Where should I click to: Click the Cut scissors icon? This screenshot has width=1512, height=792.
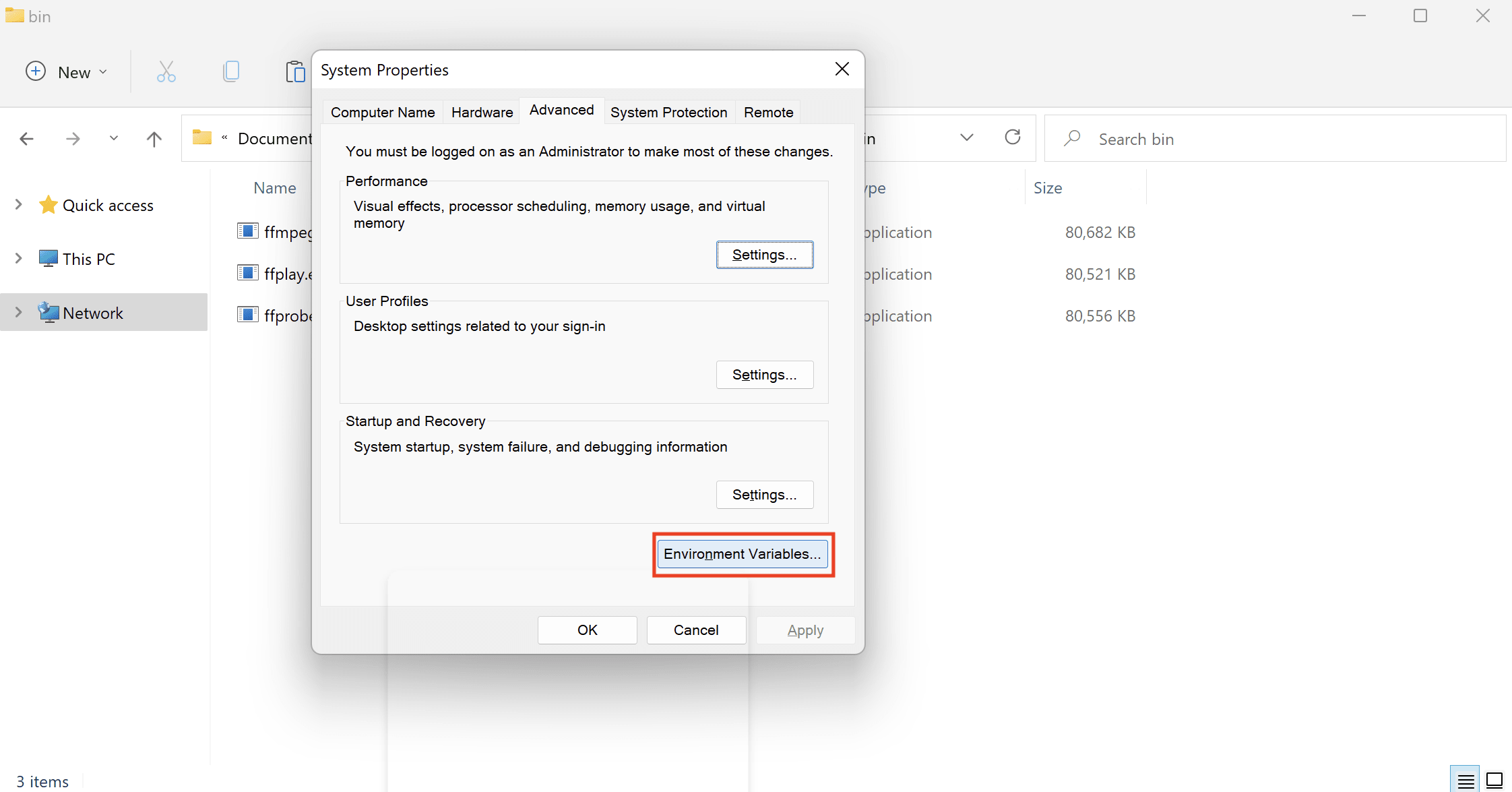pos(166,71)
